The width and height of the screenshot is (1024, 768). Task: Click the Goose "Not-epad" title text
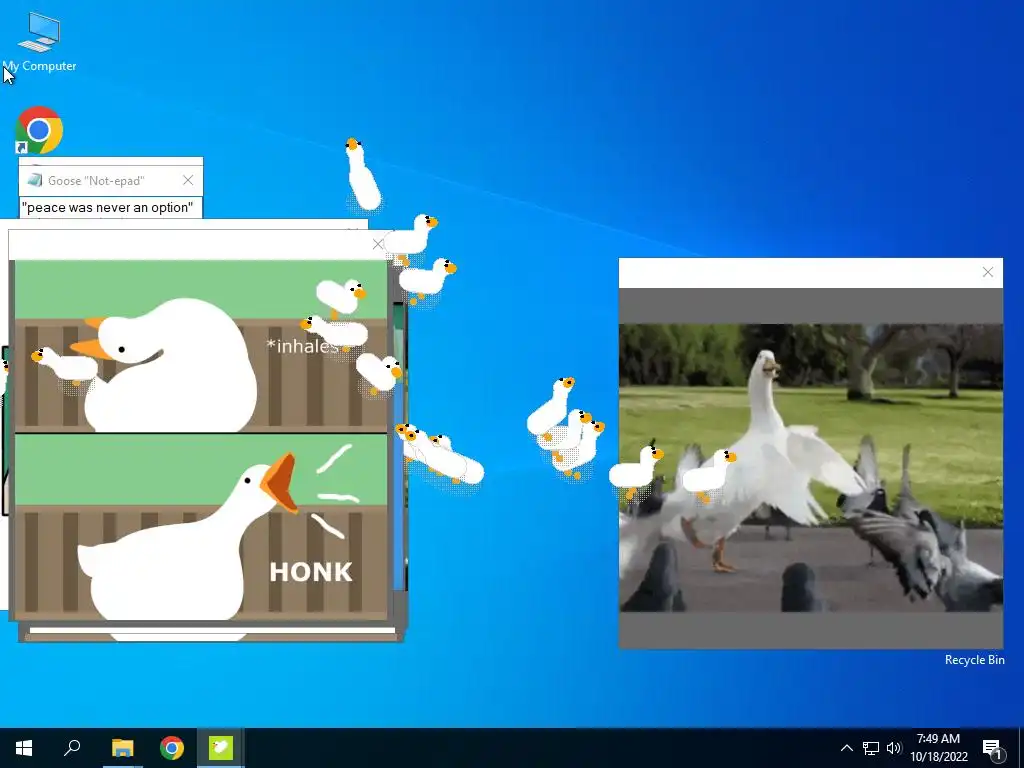coord(96,181)
